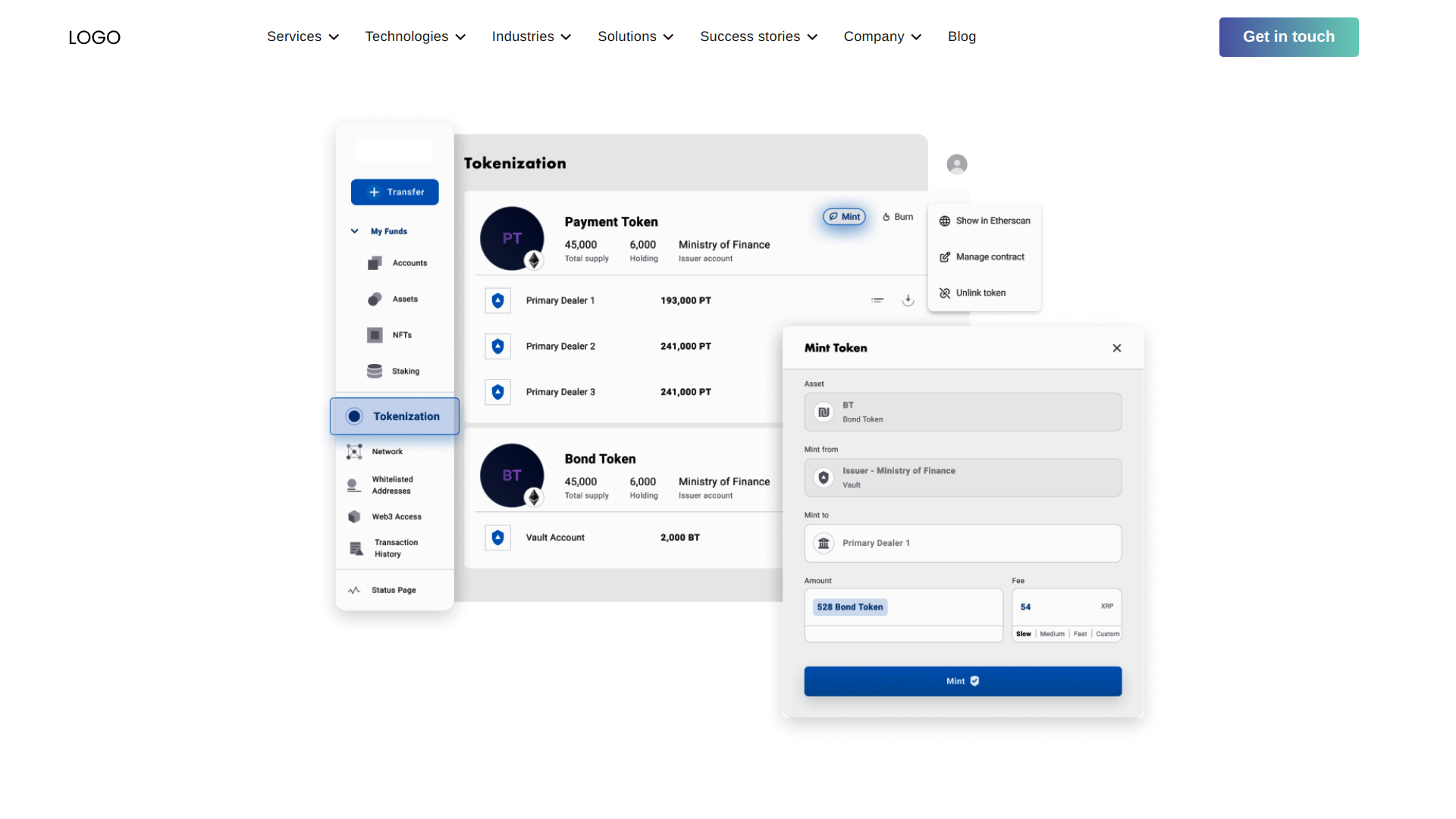Image resolution: width=1456 pixels, height=819 pixels.
Task: Click download icon on Primary Dealer 1 row
Action: click(908, 300)
